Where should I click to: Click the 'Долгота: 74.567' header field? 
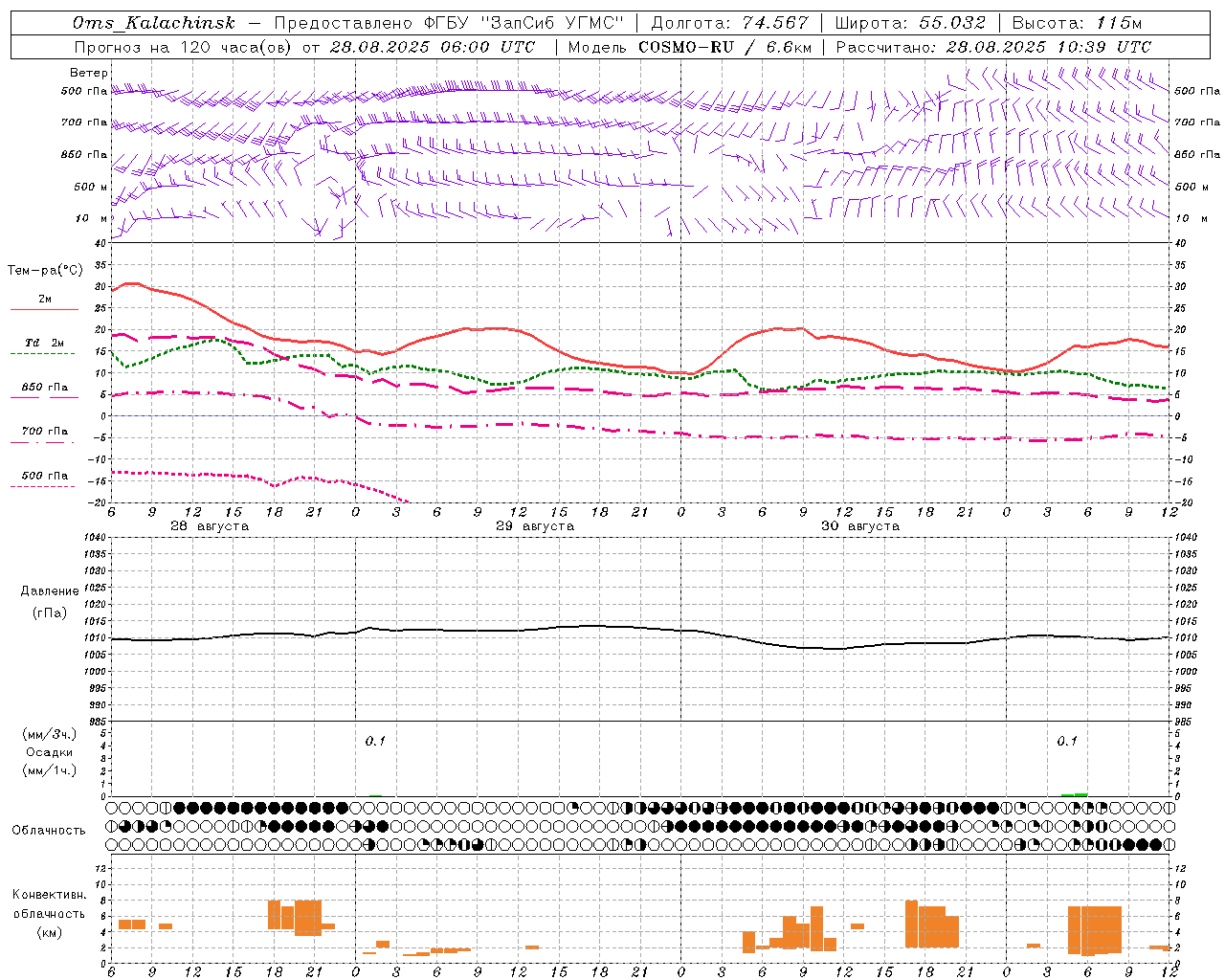730,23
